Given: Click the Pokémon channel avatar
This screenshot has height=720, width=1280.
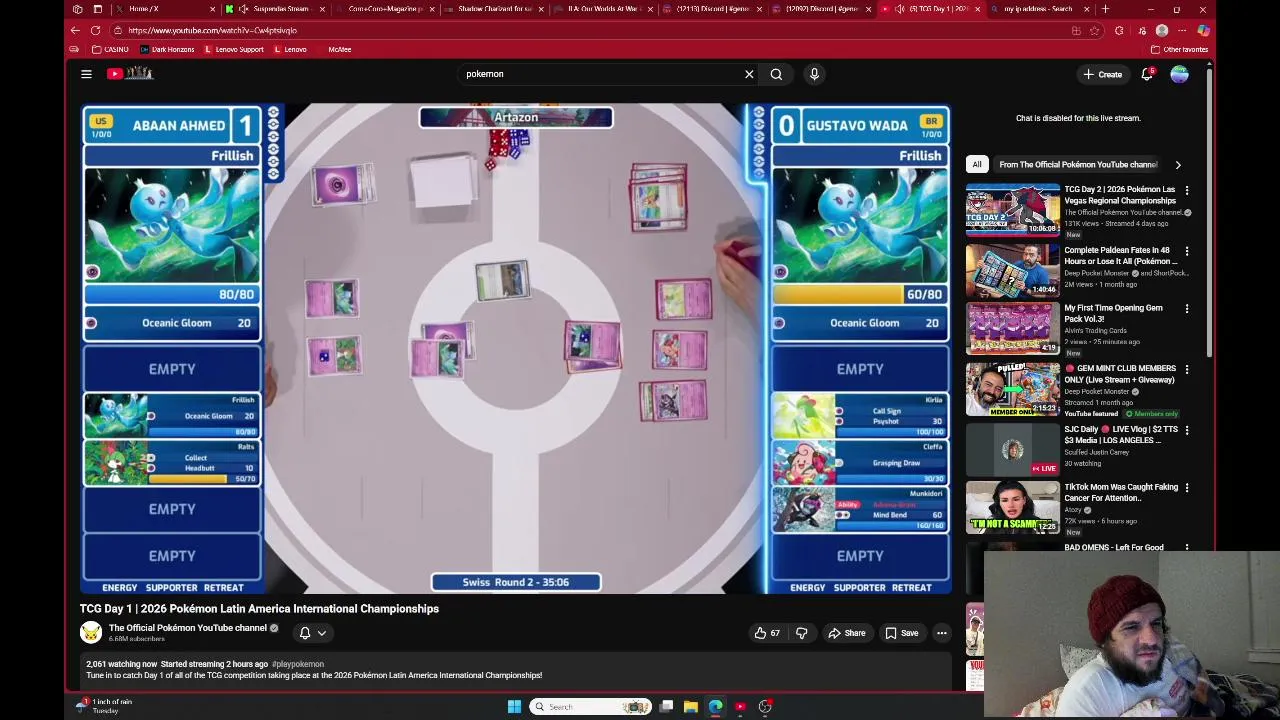Looking at the screenshot, I should click(x=91, y=633).
